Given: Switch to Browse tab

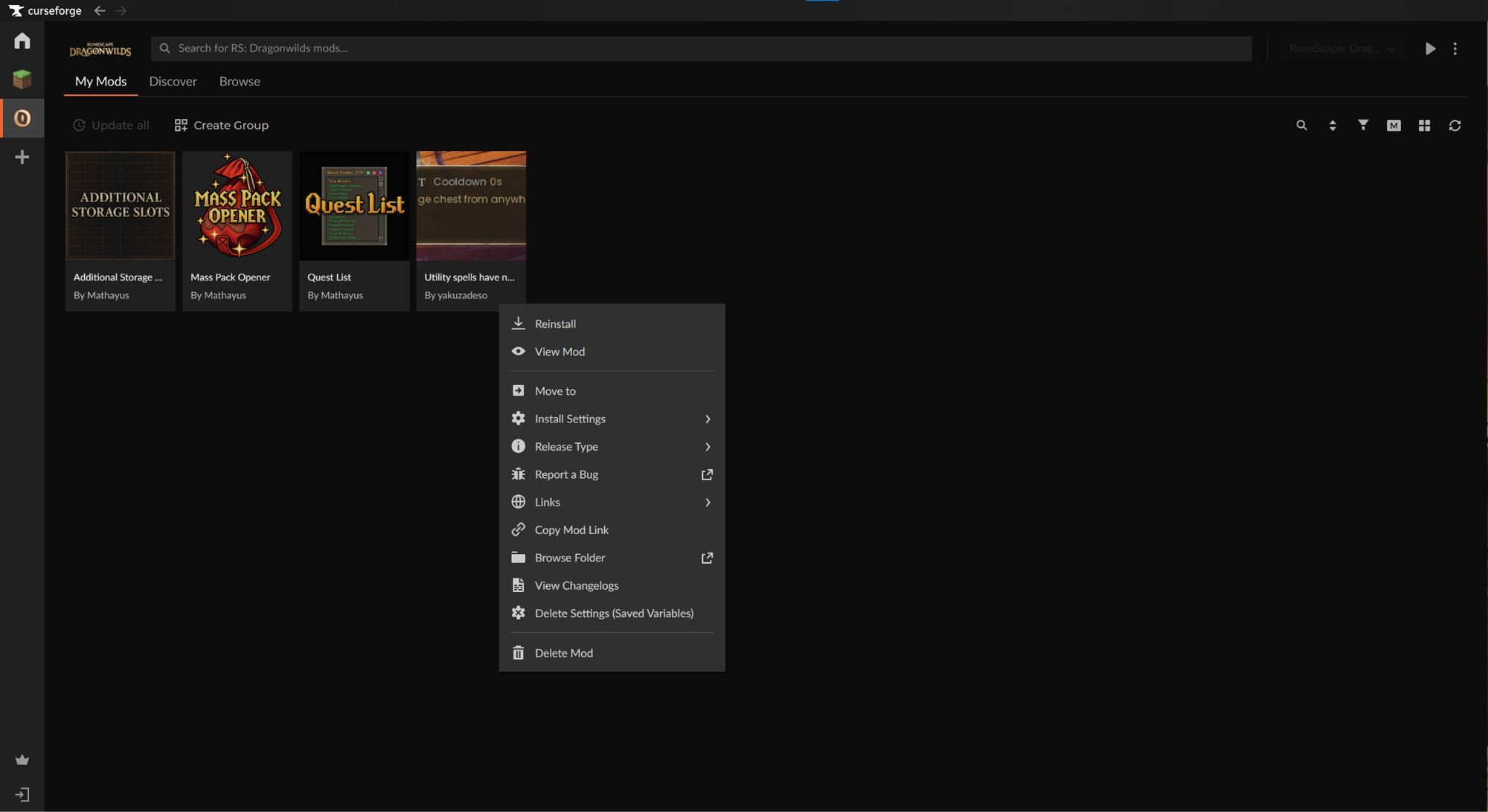Looking at the screenshot, I should coord(240,82).
